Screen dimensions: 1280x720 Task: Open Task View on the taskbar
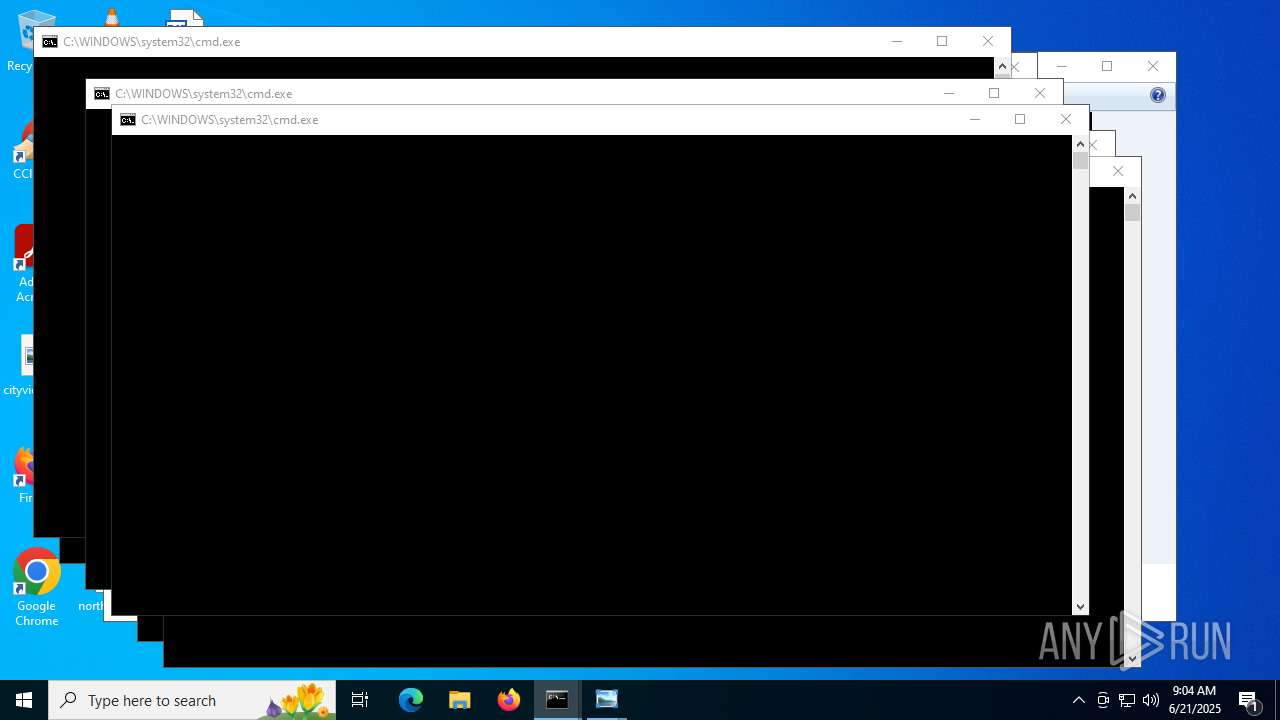pyautogui.click(x=360, y=700)
